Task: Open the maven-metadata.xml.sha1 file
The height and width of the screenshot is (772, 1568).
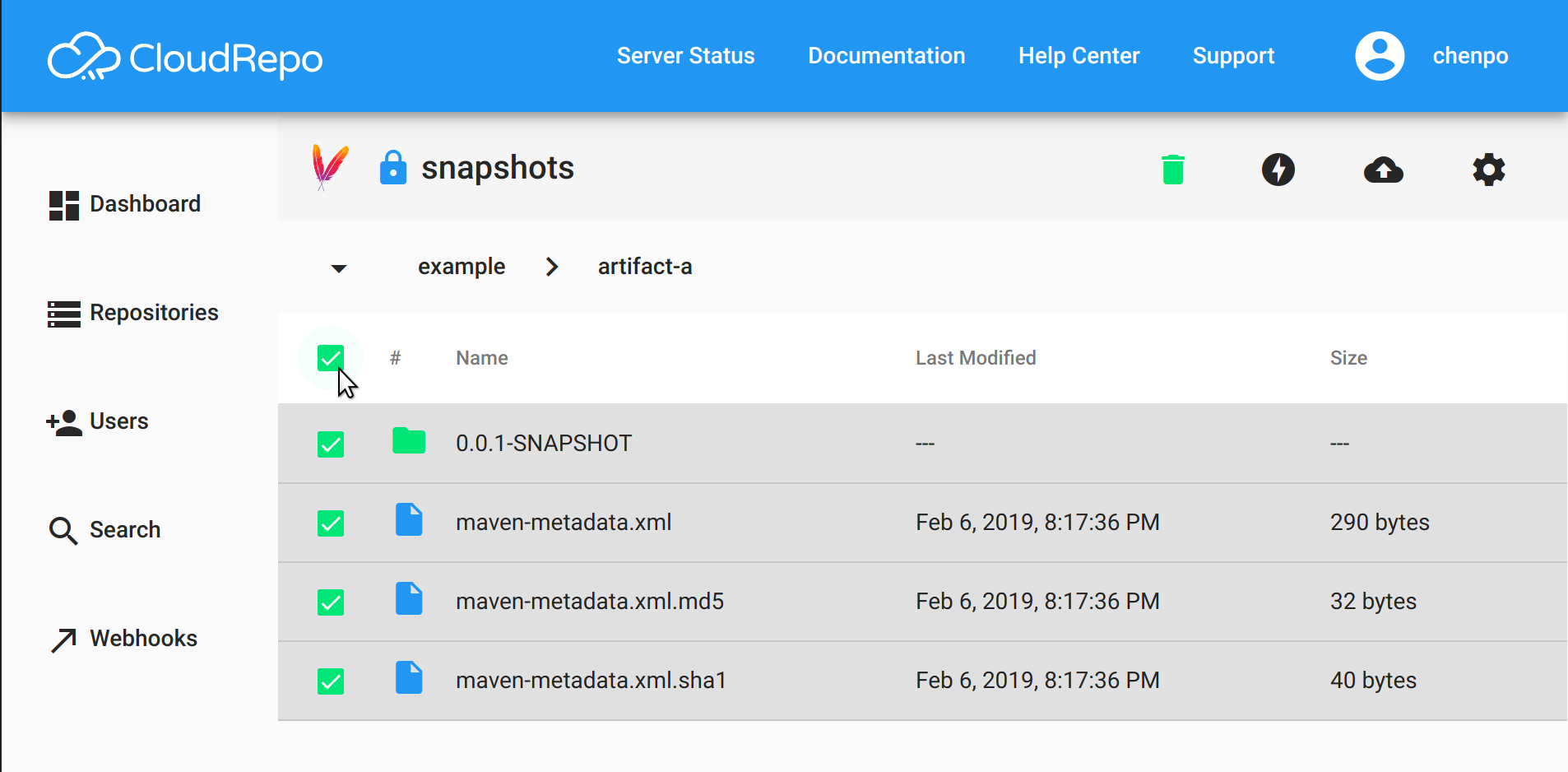Action: [x=591, y=680]
